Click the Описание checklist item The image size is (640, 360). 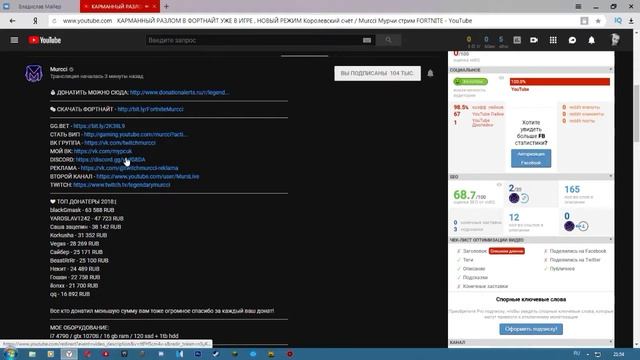pos(473,269)
